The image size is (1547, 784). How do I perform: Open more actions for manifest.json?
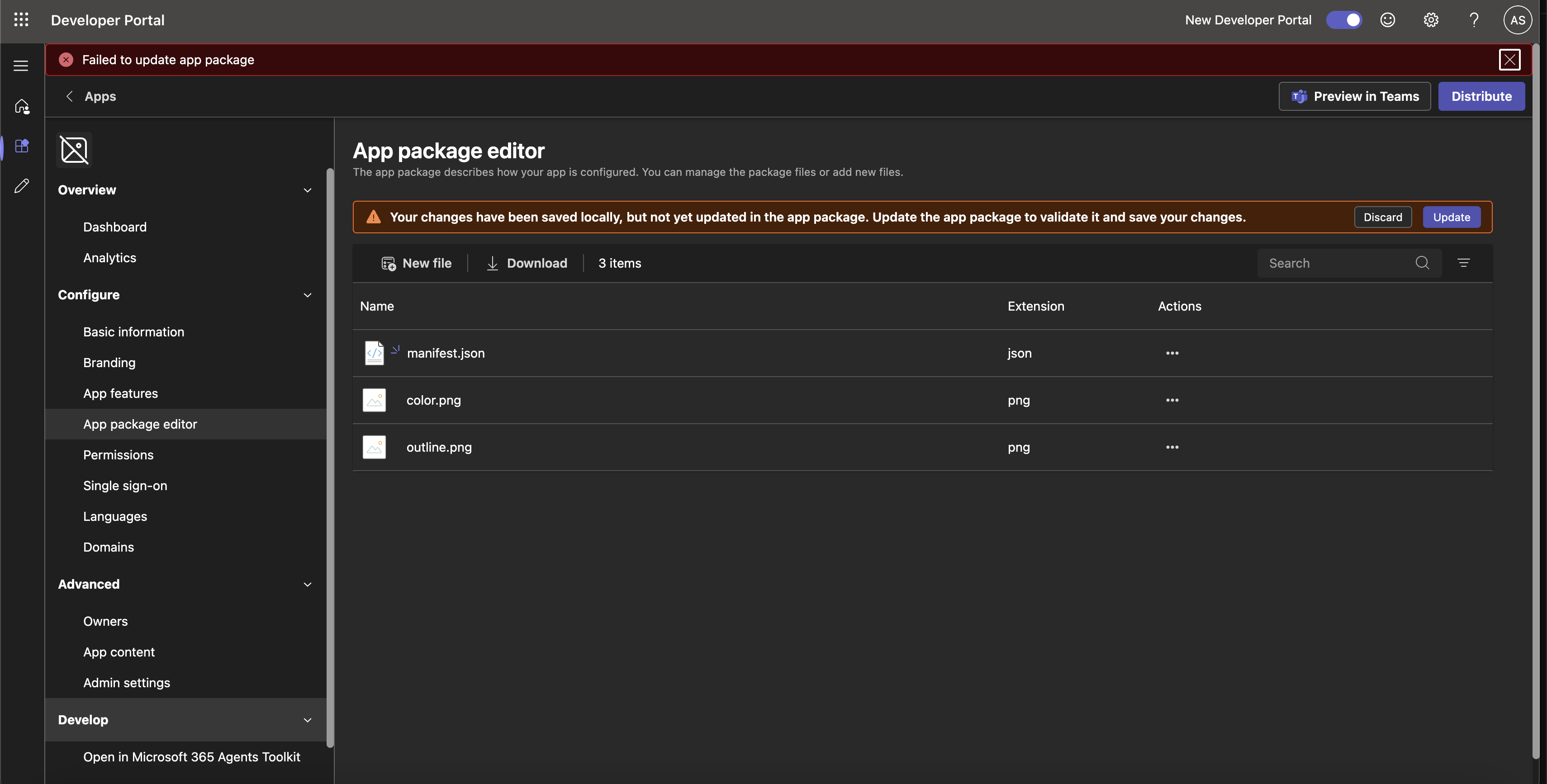click(1172, 353)
